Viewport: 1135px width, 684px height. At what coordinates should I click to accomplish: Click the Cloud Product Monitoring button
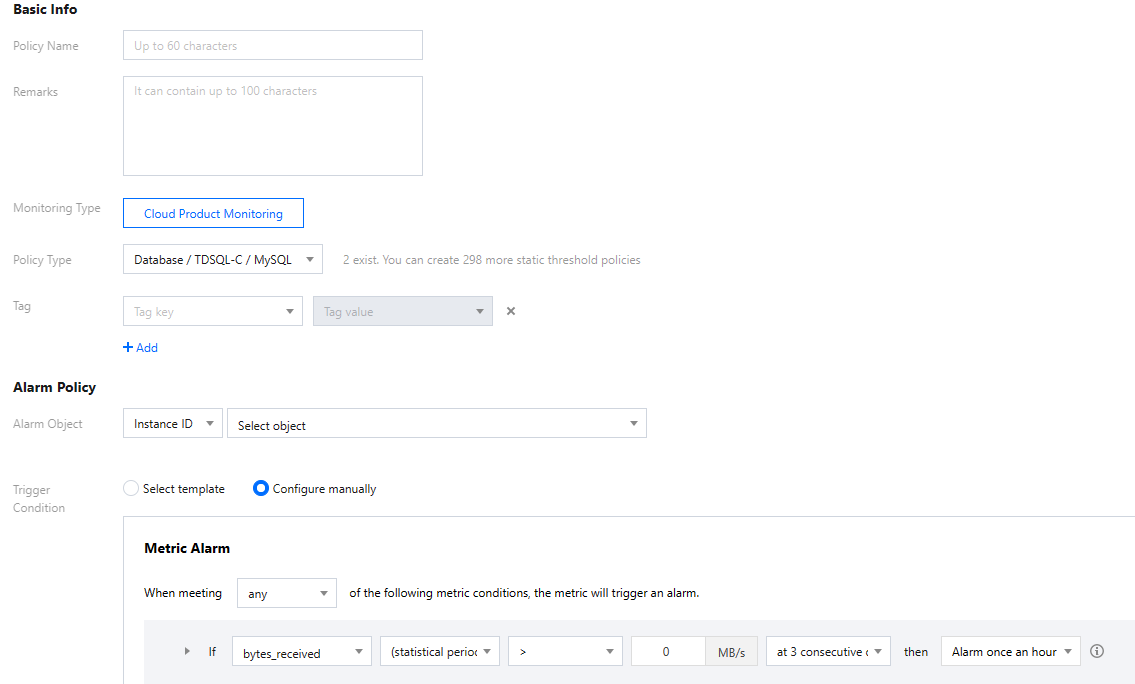213,214
